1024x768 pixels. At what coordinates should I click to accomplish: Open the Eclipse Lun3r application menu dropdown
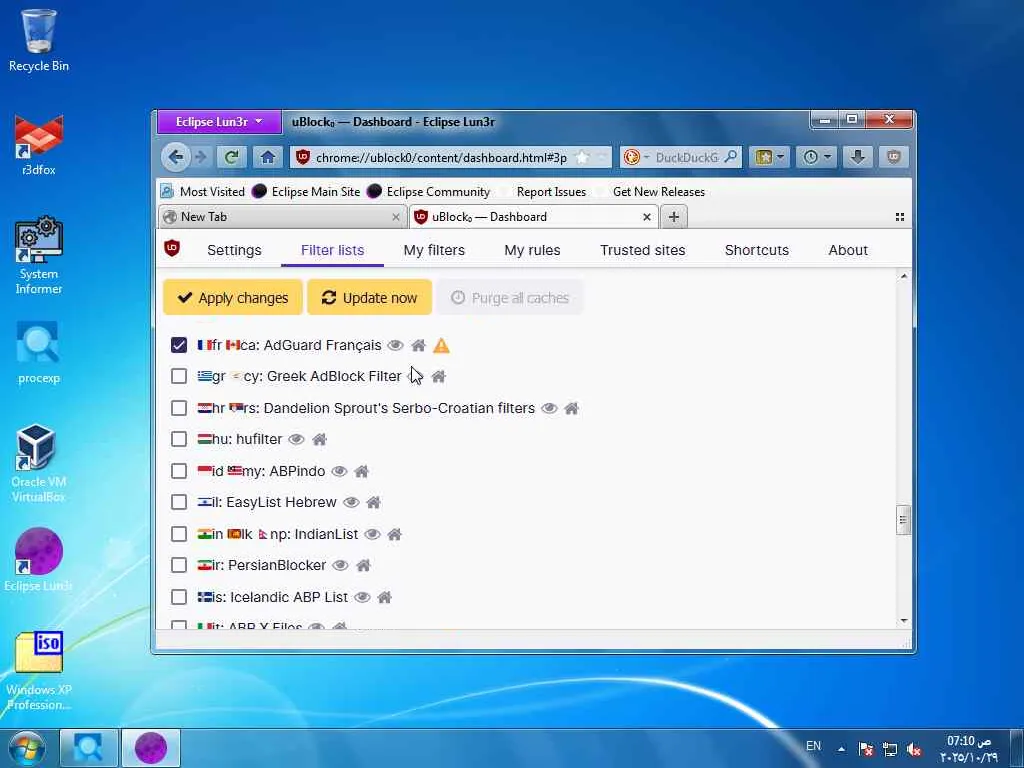click(219, 122)
